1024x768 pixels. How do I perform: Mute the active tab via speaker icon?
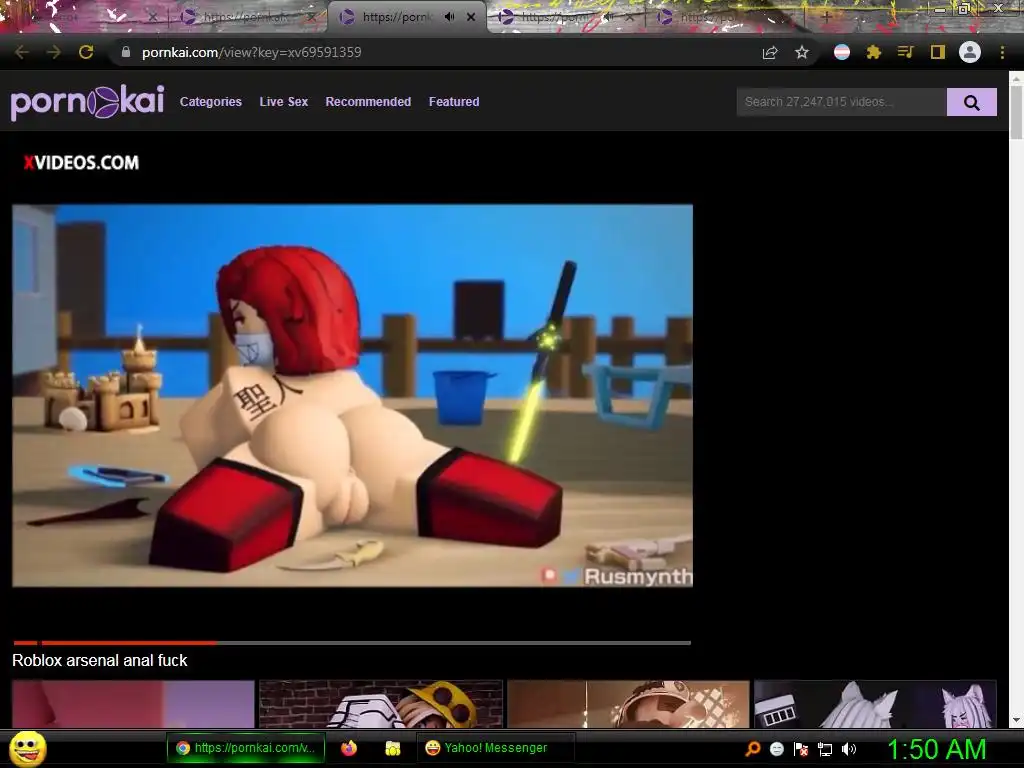449,17
